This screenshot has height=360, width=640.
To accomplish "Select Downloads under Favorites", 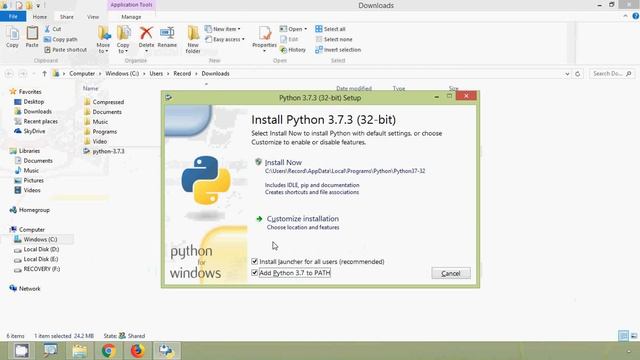I will point(37,111).
